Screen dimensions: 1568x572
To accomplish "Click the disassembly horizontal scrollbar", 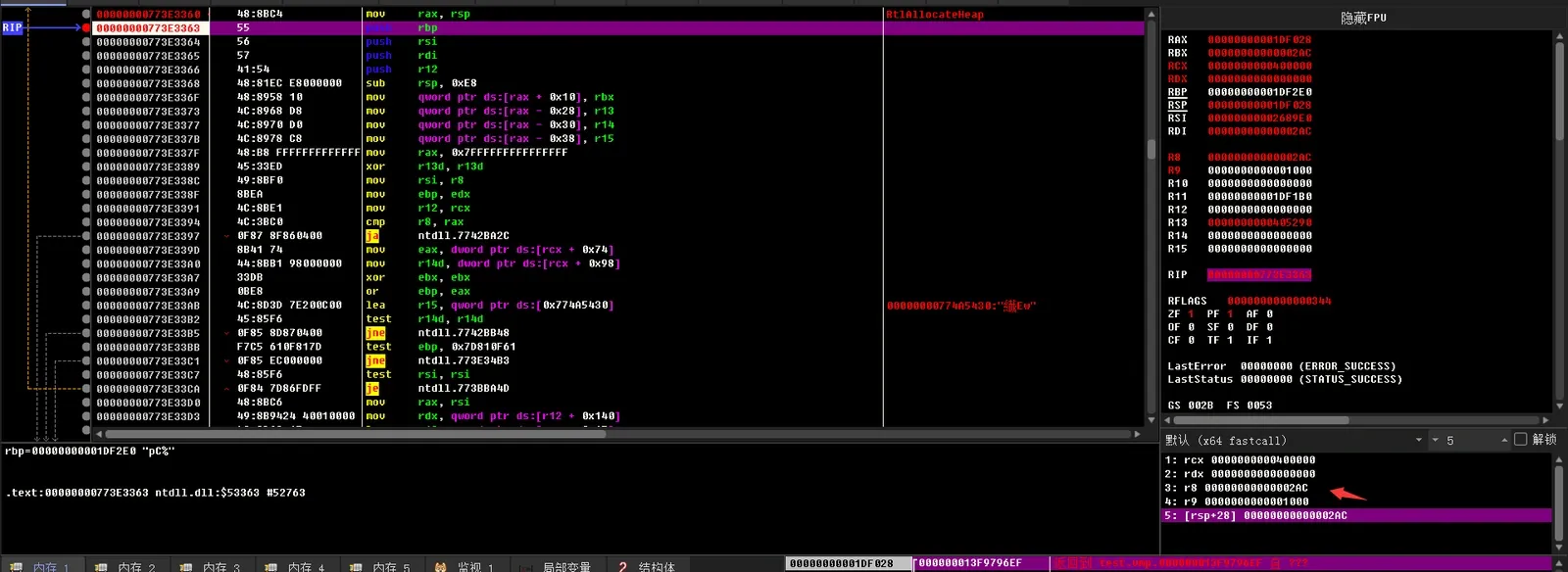I will 617,434.
